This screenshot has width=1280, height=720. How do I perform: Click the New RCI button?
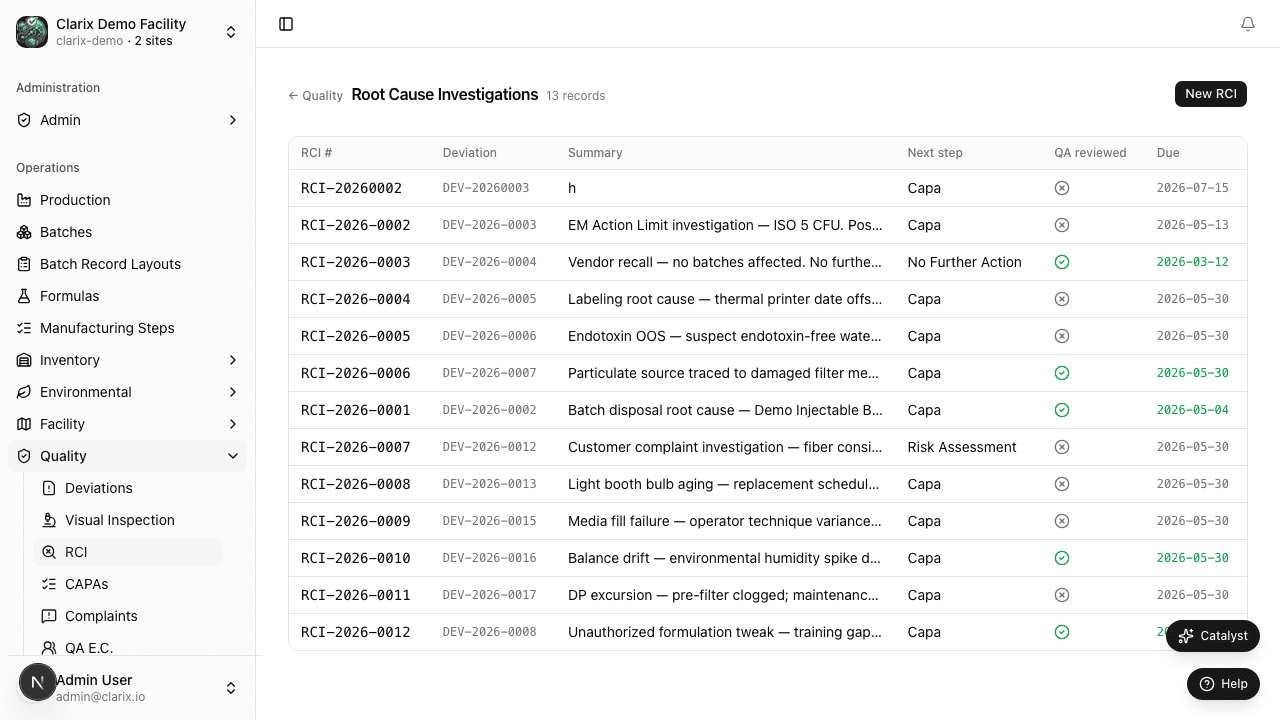[x=1211, y=94]
